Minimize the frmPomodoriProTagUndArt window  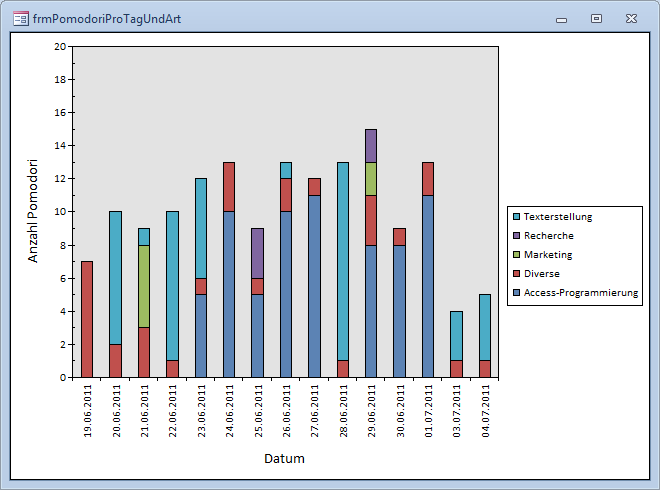point(562,18)
